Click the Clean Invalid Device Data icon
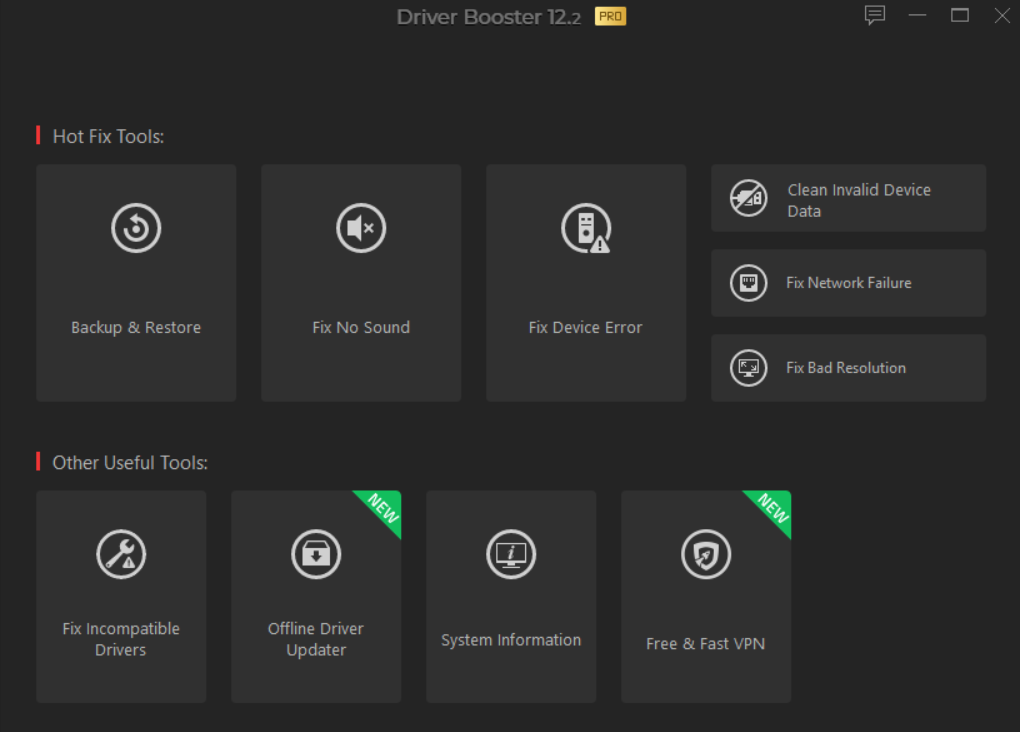 [x=749, y=198]
